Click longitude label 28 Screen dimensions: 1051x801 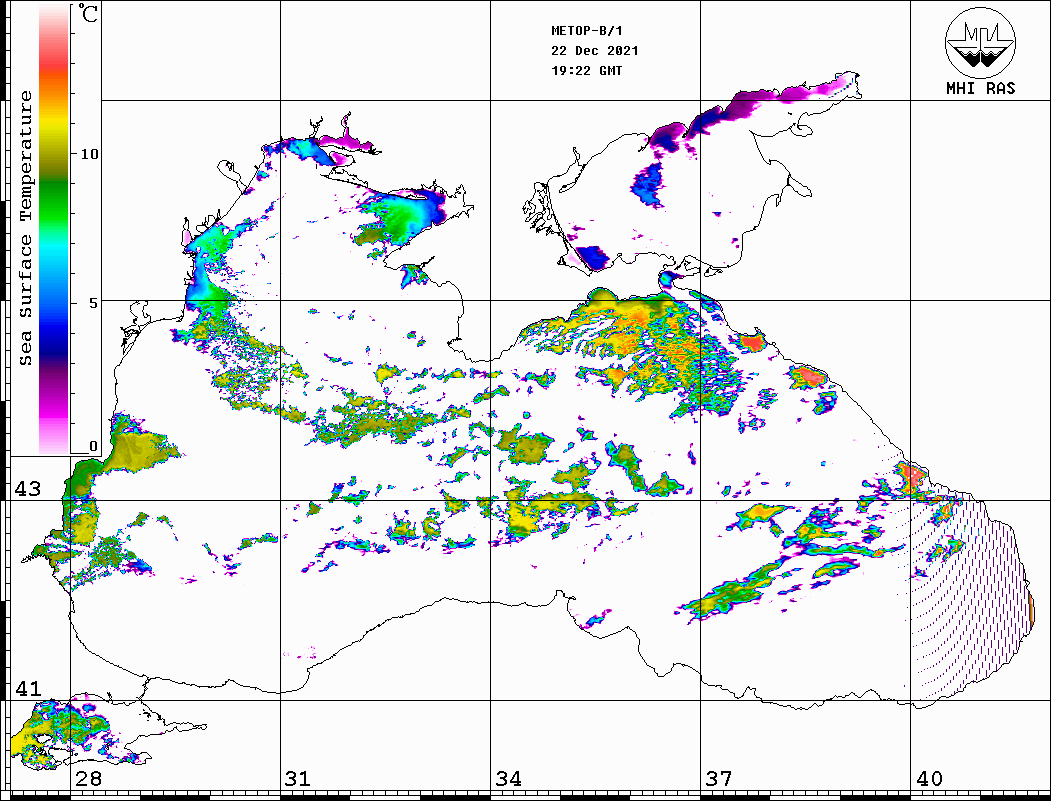(88, 778)
